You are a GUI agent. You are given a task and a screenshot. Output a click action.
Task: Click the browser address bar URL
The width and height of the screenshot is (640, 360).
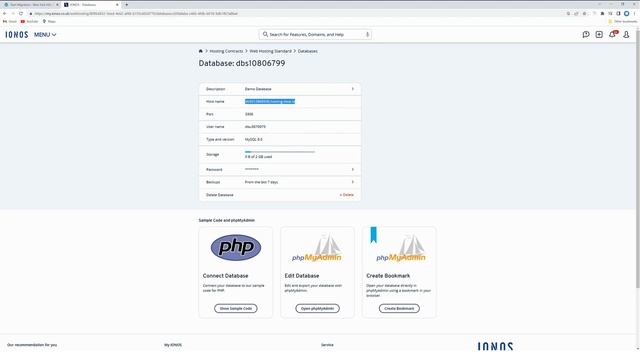pyautogui.click(x=136, y=13)
